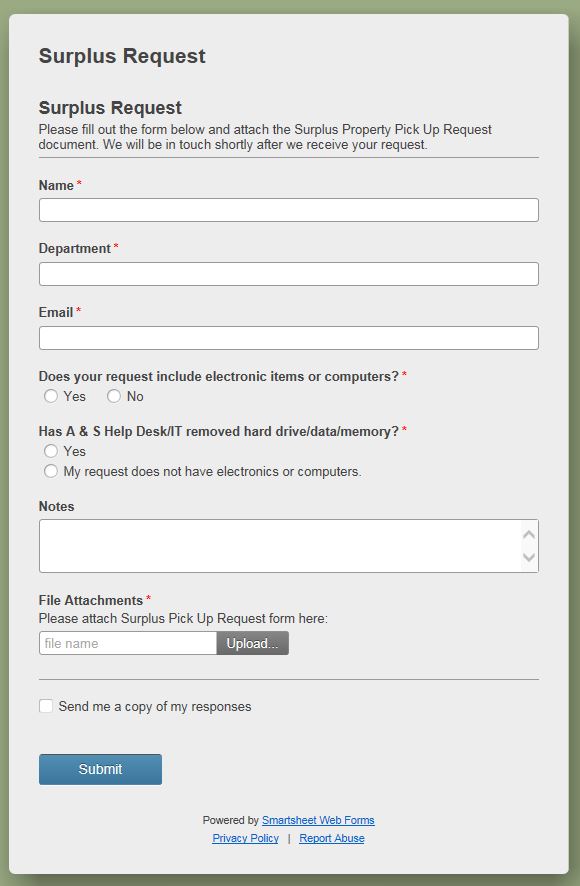The height and width of the screenshot is (886, 580).
Task: Click the Report Abuse link
Action: 332,838
